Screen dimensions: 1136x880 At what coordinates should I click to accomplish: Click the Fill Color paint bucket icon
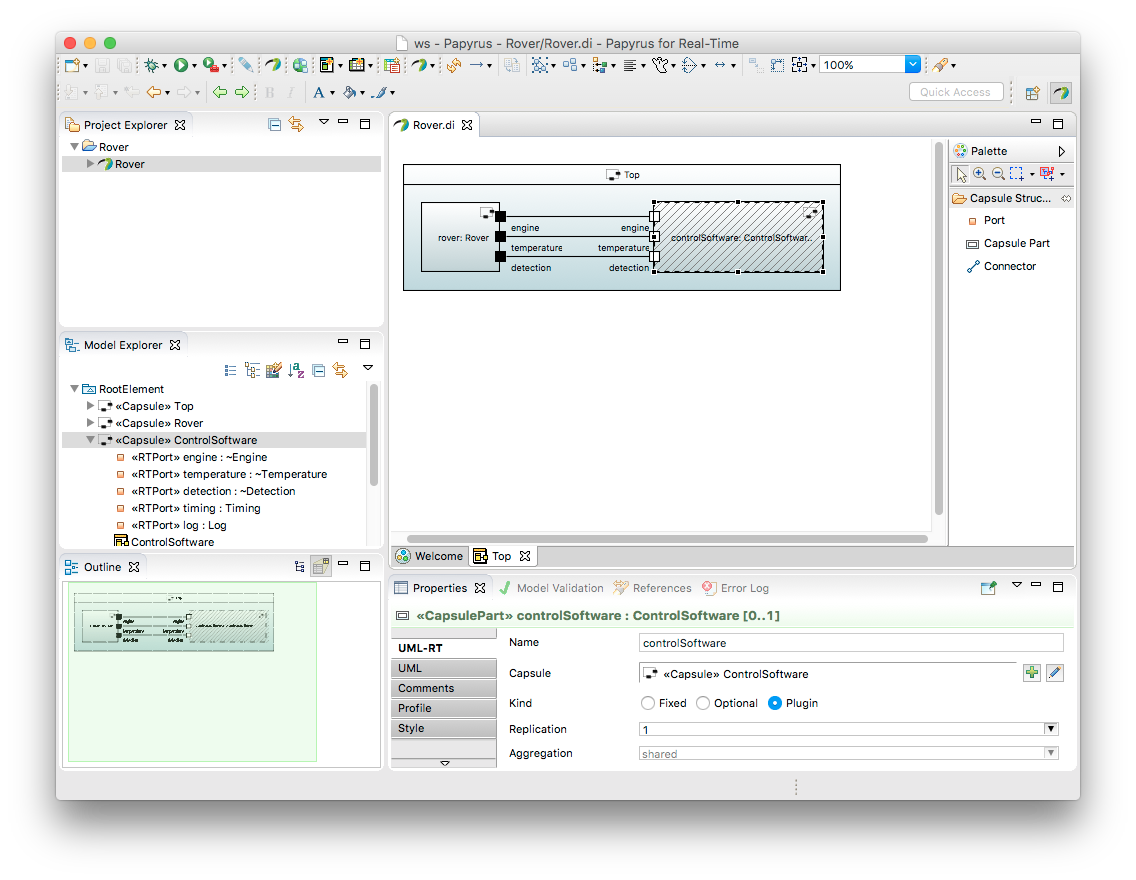349,92
